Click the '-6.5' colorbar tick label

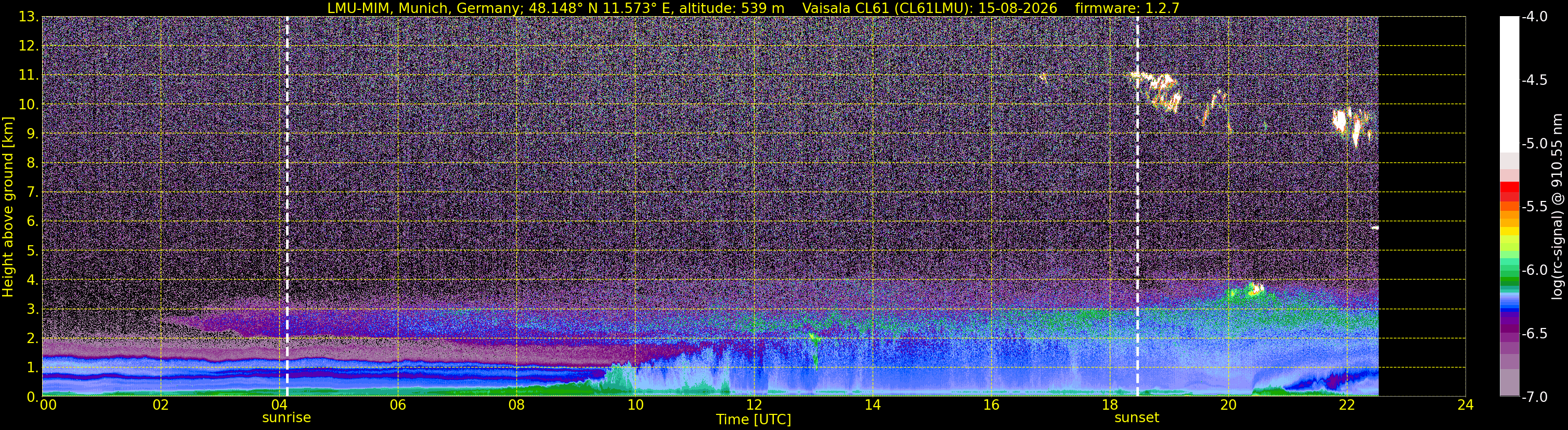point(1535,334)
